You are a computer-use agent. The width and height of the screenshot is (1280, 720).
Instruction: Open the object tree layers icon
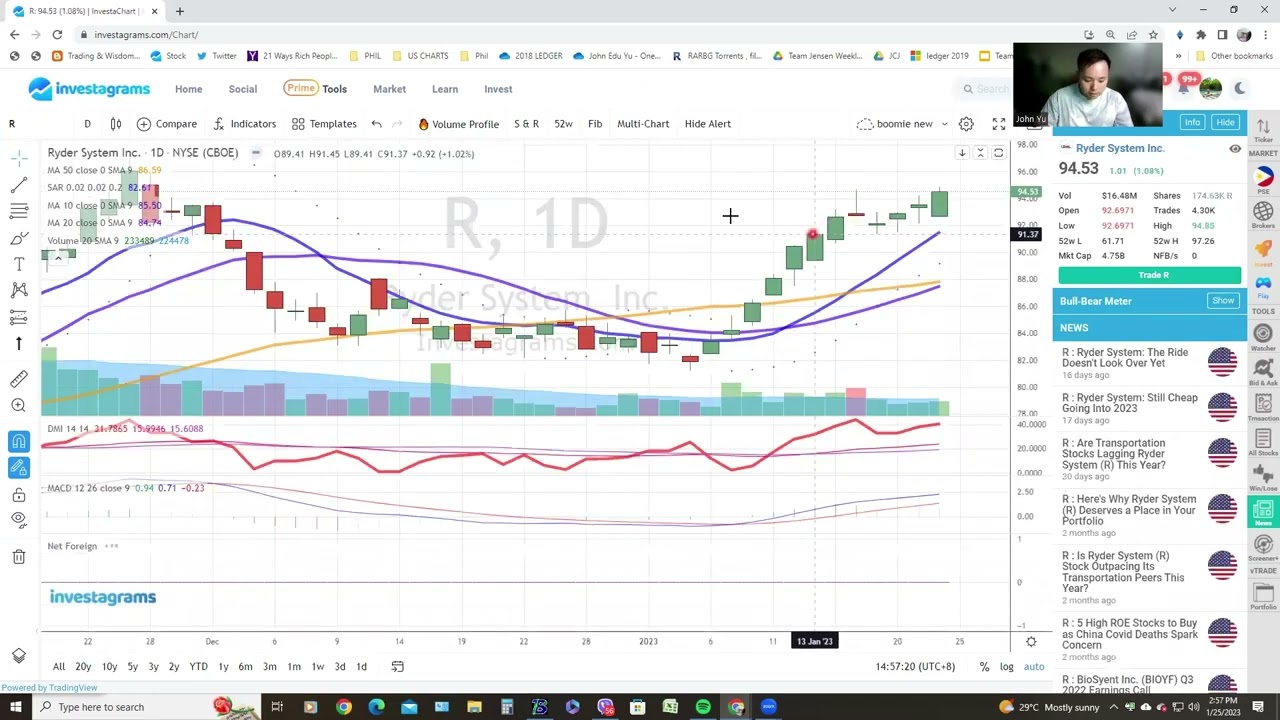[18, 655]
